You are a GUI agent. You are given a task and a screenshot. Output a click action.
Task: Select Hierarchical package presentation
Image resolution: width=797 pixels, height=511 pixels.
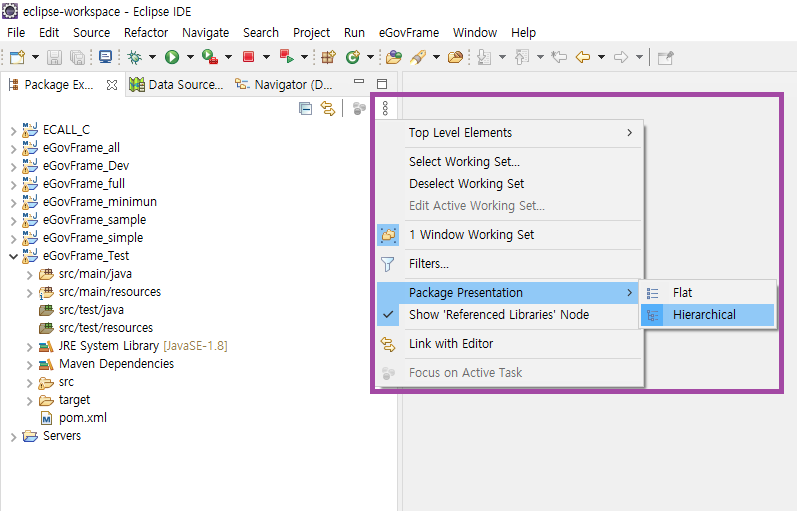pos(708,315)
